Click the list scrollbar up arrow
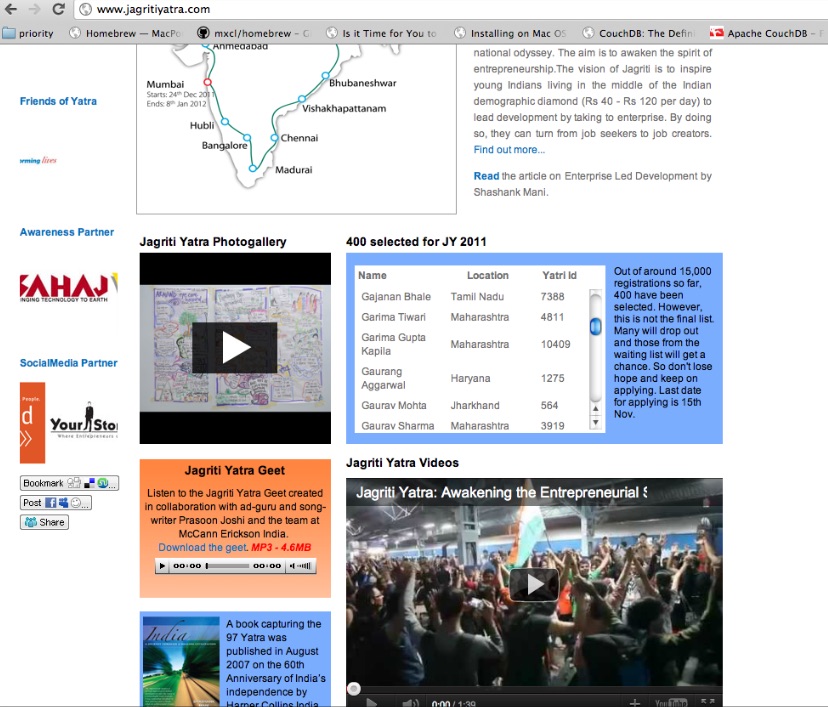 [x=596, y=408]
